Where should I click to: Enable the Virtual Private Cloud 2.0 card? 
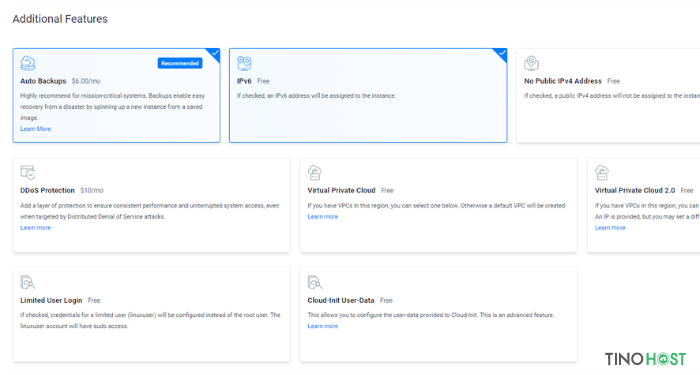coord(644,205)
